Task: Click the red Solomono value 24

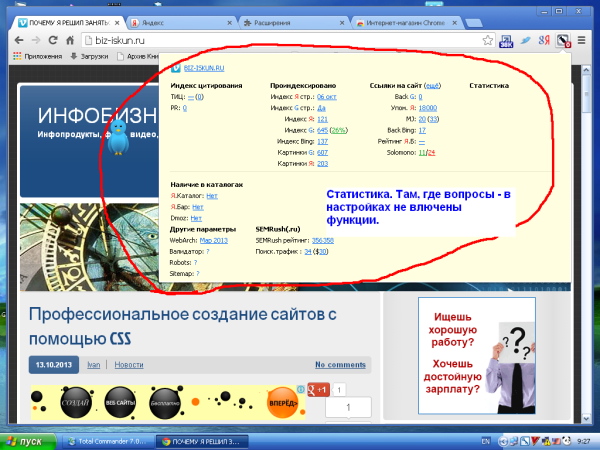Action: pyautogui.click(x=432, y=153)
